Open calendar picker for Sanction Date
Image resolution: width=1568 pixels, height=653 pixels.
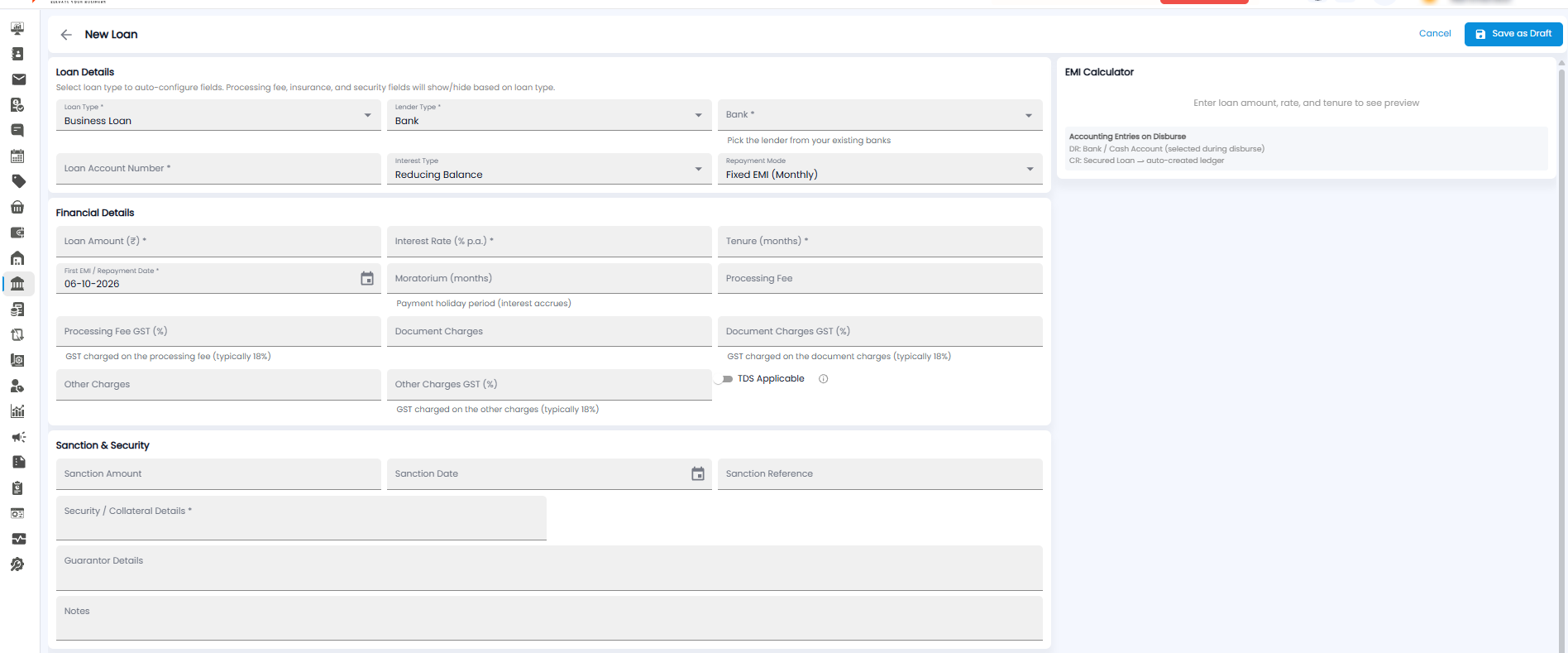tap(698, 474)
